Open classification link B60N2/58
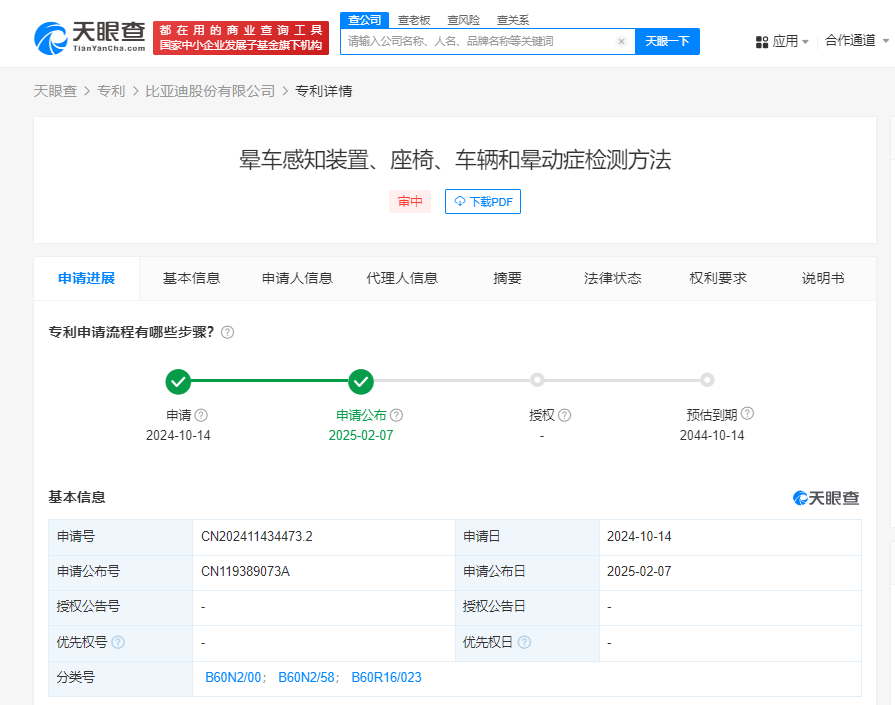Screen dimensions: 895x705 [308, 678]
